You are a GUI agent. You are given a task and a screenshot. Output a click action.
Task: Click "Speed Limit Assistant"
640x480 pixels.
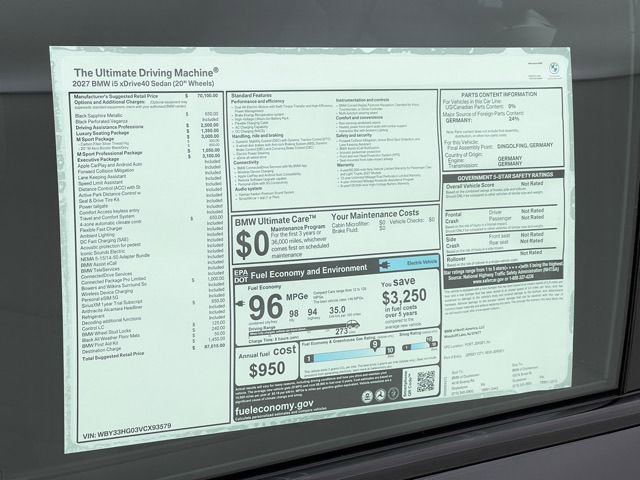[x=100, y=183]
